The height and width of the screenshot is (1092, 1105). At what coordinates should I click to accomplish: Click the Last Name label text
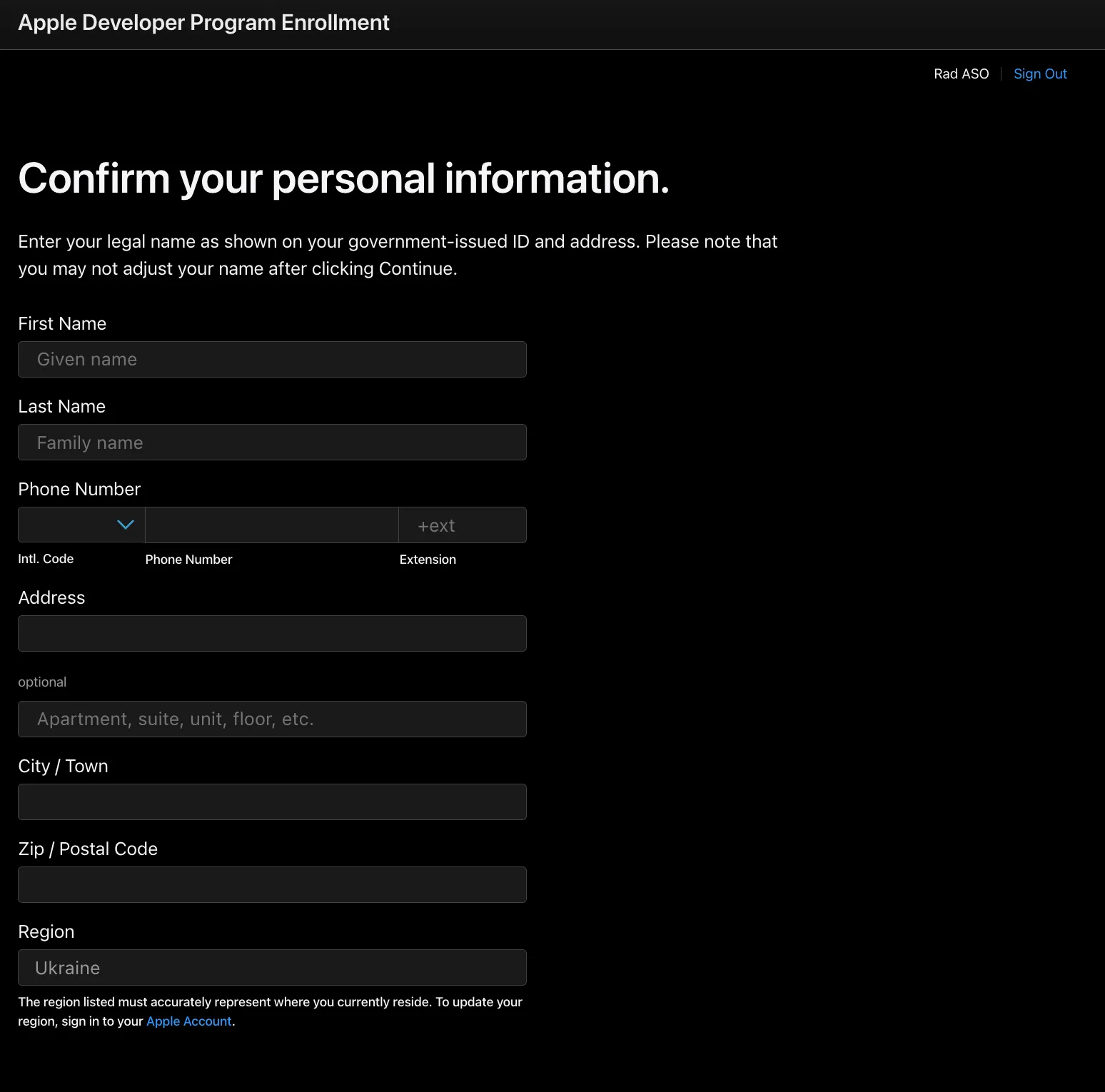[x=61, y=407]
